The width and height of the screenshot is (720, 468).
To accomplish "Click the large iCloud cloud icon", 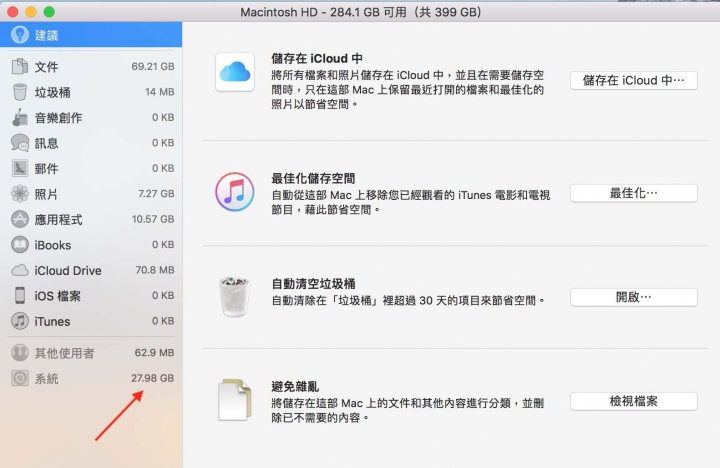I will click(235, 72).
